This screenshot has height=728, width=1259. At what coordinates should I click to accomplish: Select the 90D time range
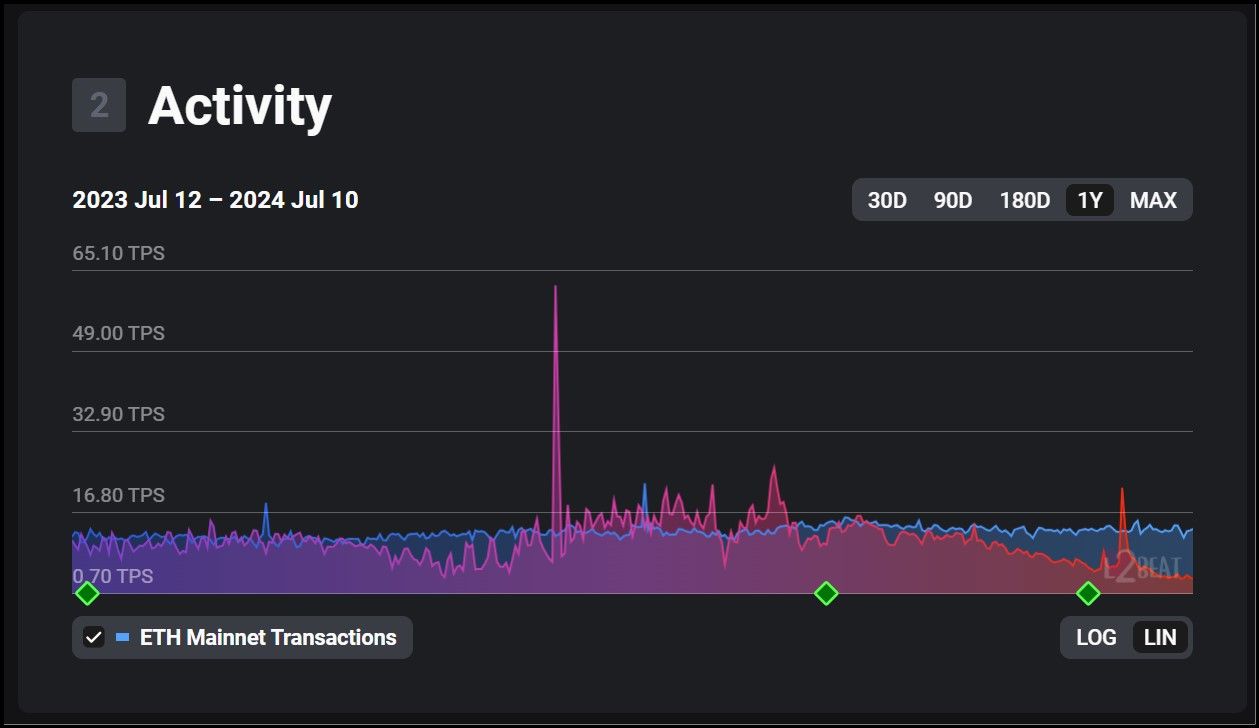pos(952,200)
